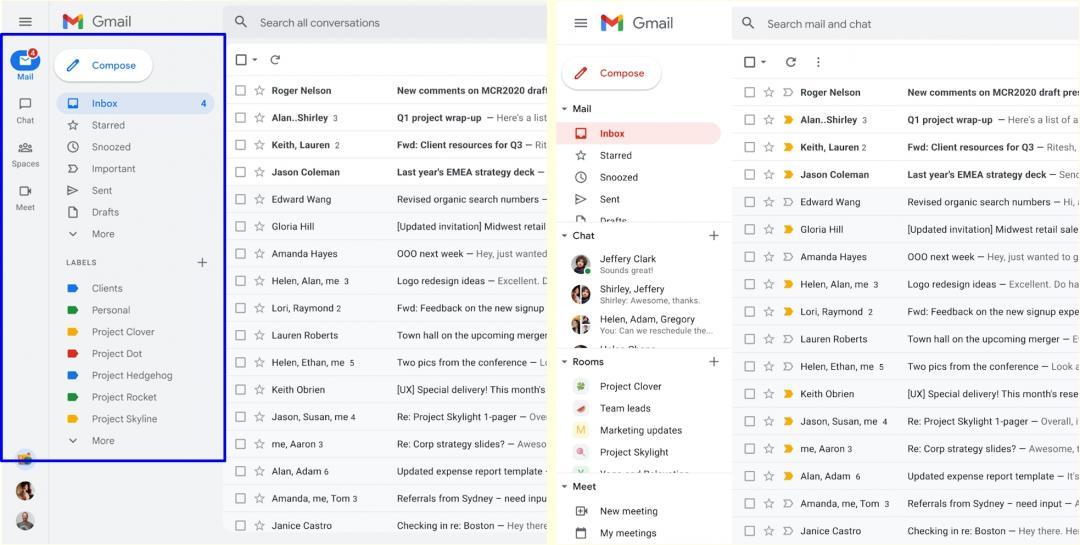The image size is (1080, 545).
Task: Select Inbox in the left Gmail sidebar
Action: point(135,103)
